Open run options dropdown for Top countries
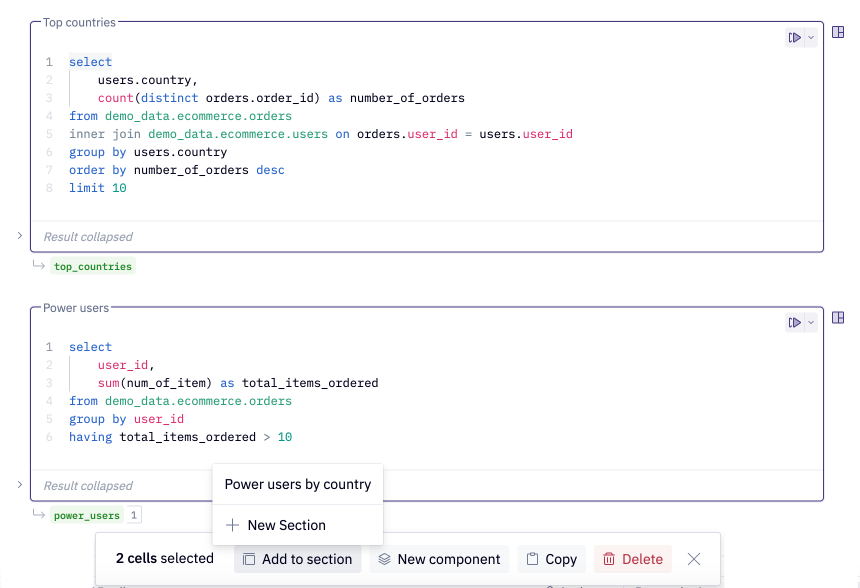 811,37
